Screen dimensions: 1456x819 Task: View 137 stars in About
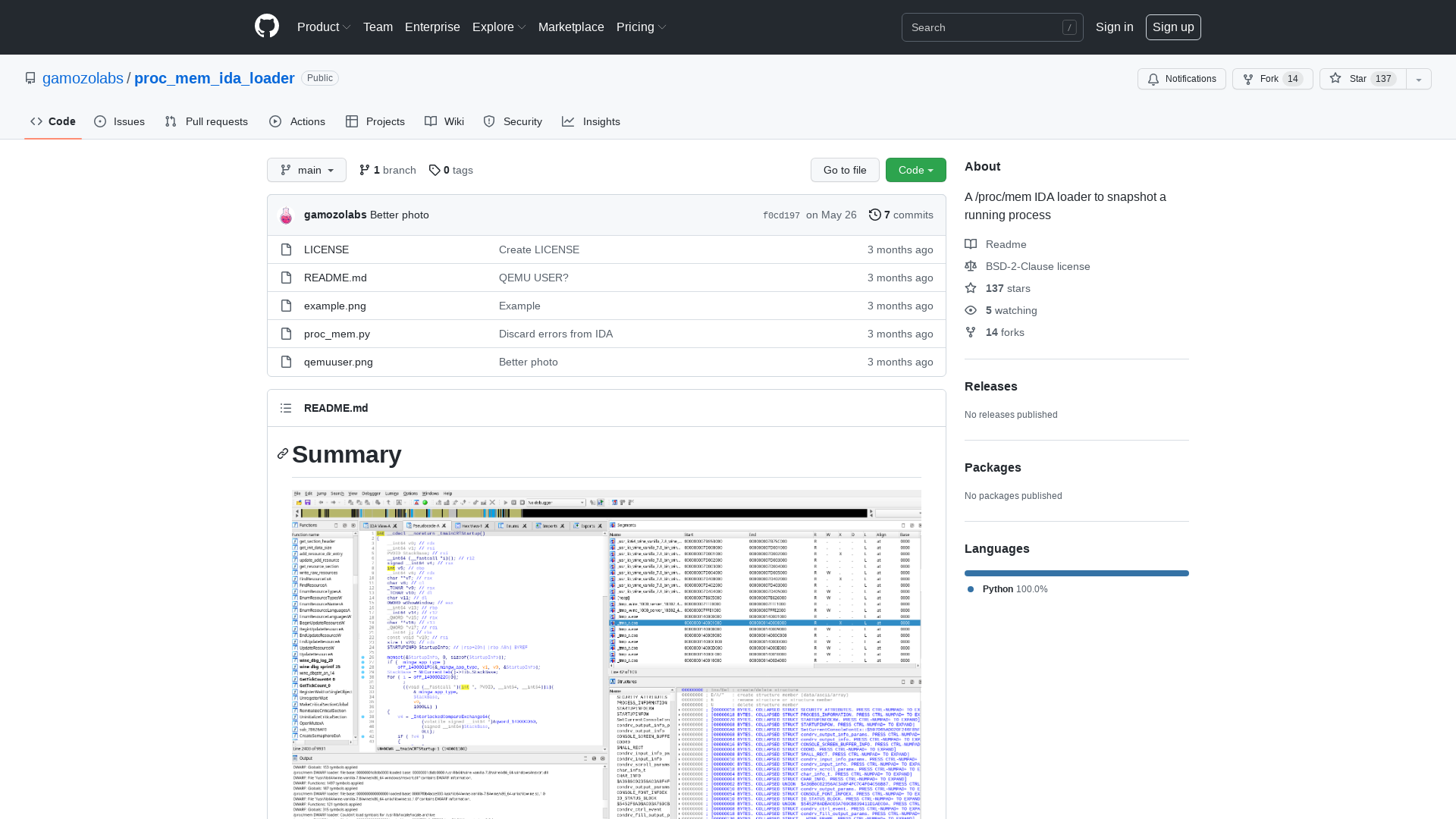997,288
